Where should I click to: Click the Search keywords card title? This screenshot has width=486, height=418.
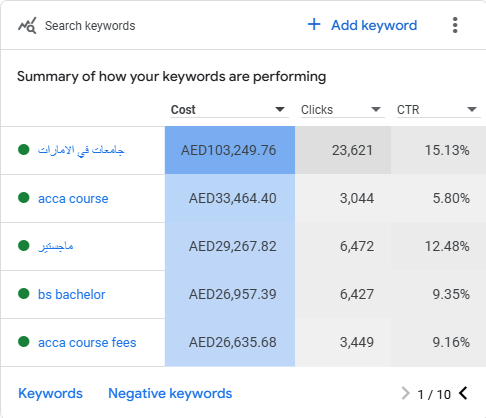coord(90,26)
